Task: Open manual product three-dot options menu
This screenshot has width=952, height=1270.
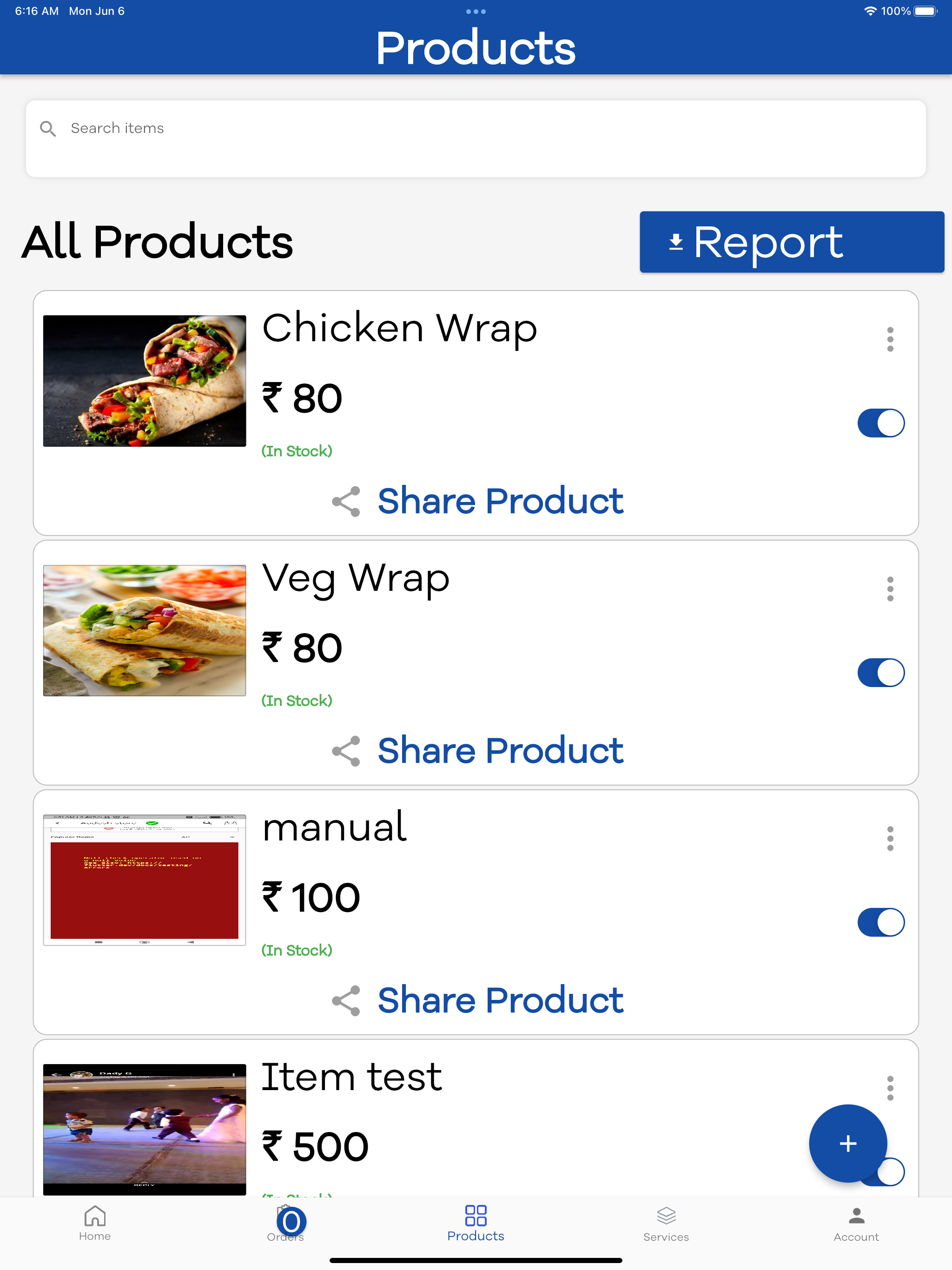Action: pyautogui.click(x=890, y=839)
